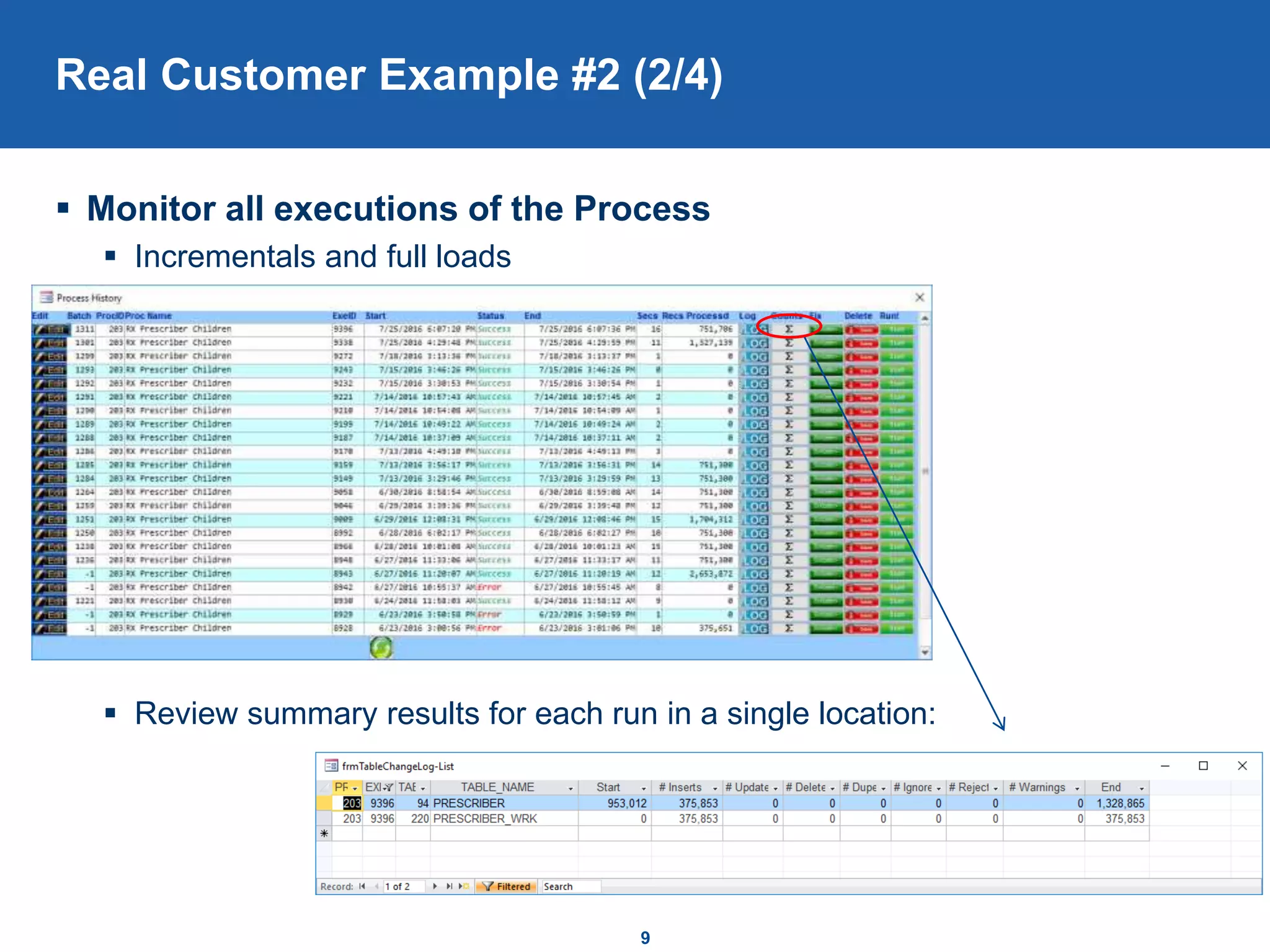The image size is (1270, 952).
Task: Open the Start column filter dropdown
Action: [644, 788]
